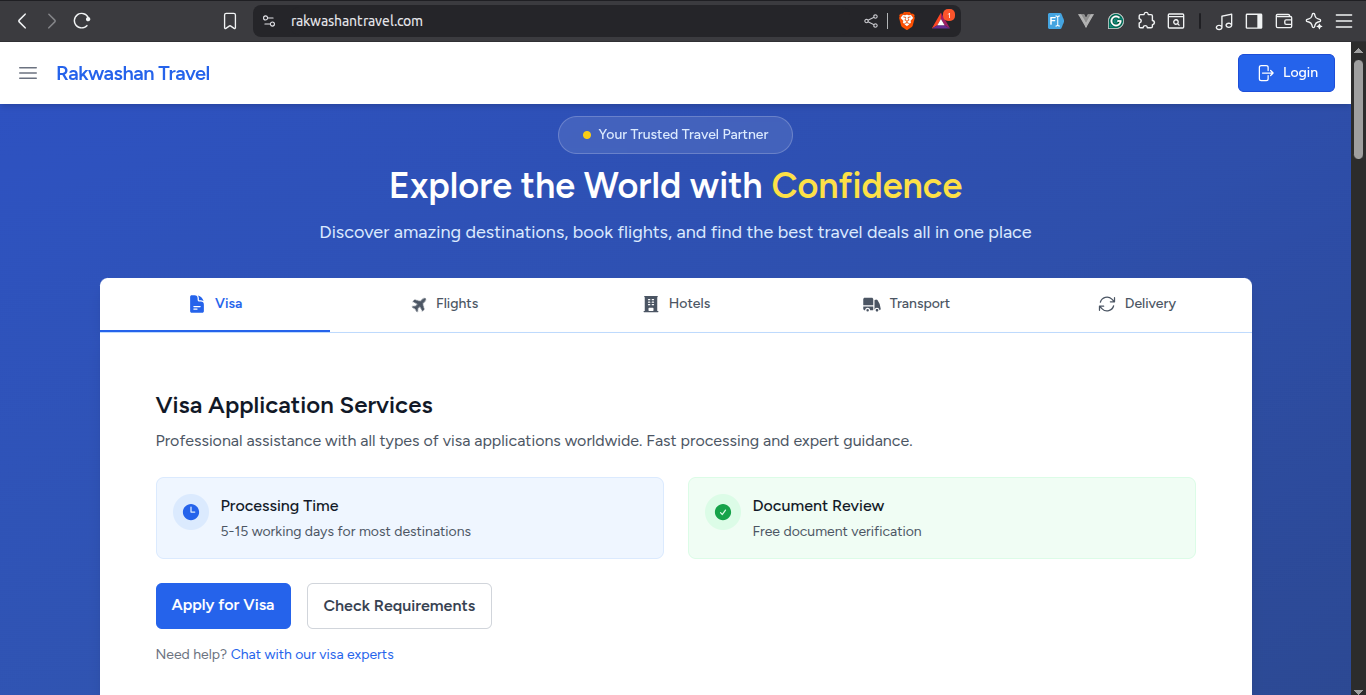Screen dimensions: 1366x695
Task: Switch to the Flights tab
Action: coord(445,304)
